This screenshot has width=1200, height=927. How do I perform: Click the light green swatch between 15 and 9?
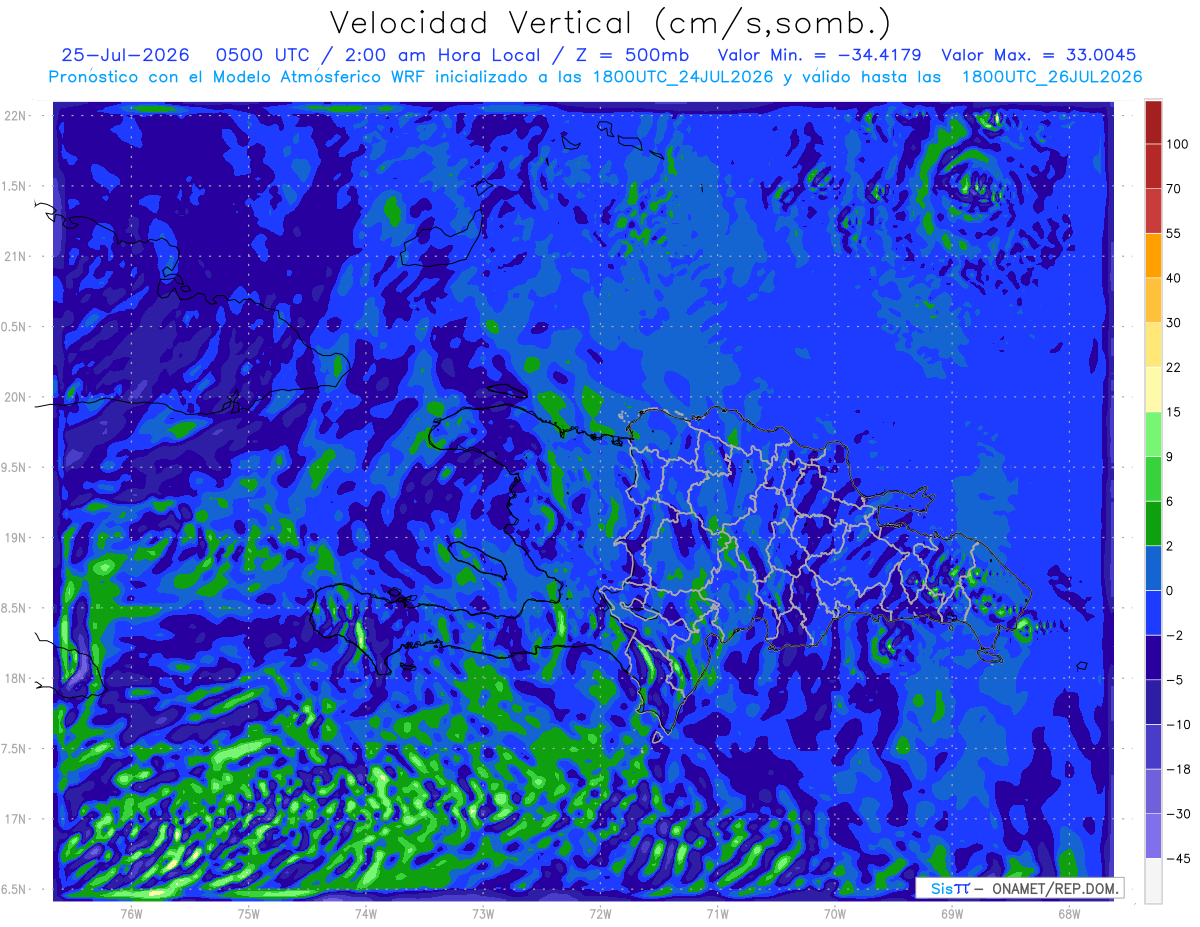(x=1153, y=434)
